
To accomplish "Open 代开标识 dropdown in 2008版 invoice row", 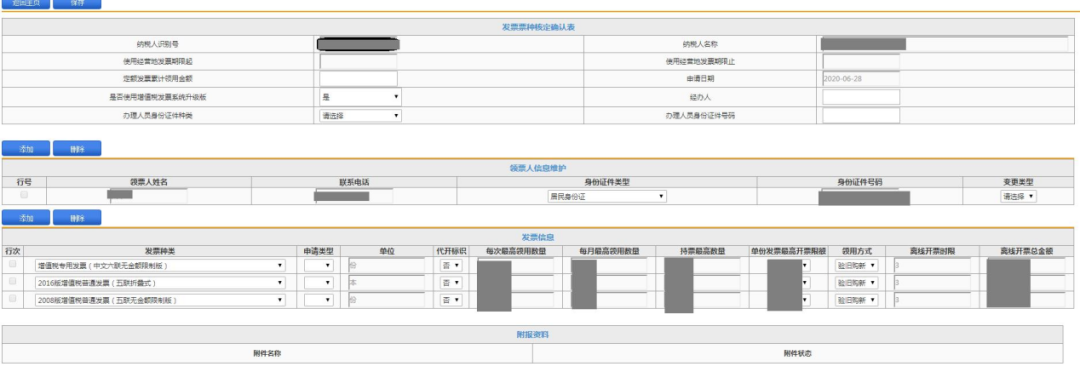I will coord(451,300).
